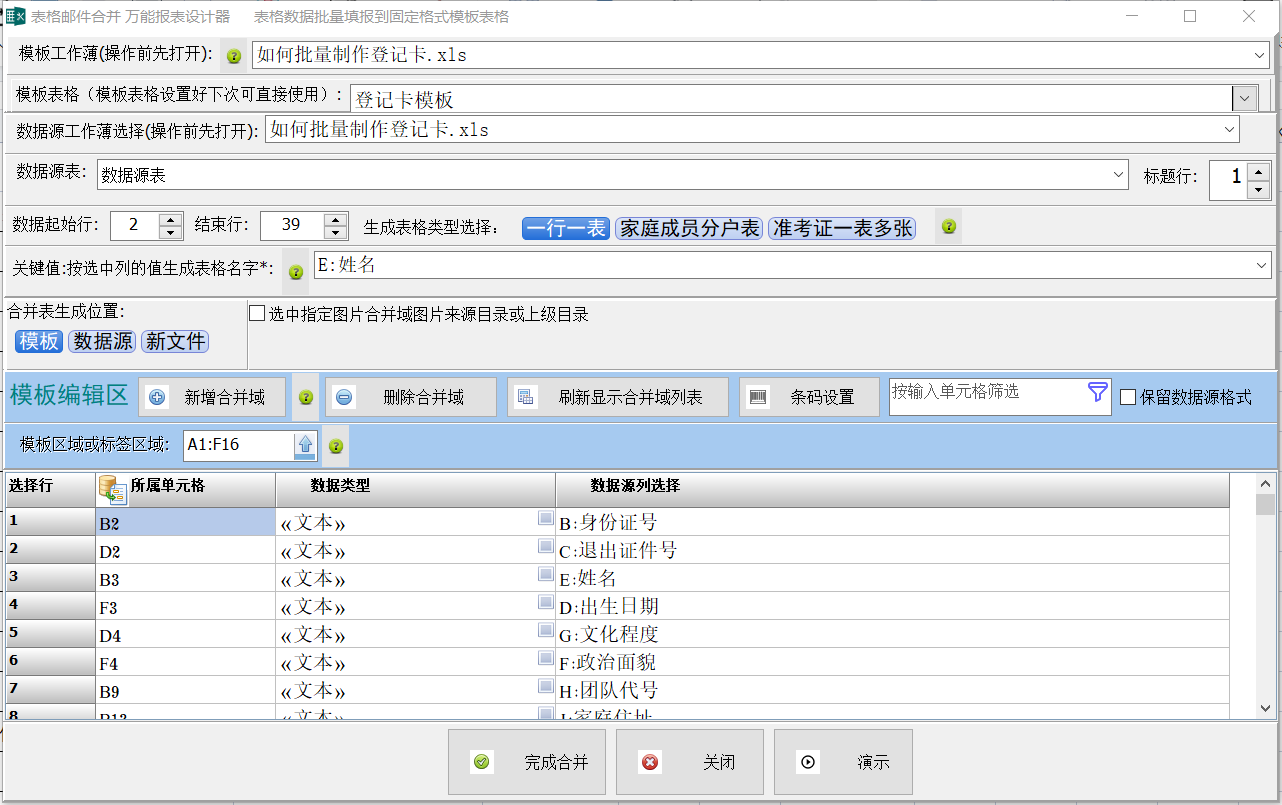Viewport: 1282px width, 805px height.
Task: Click 完成合并 button
Action: pos(527,762)
